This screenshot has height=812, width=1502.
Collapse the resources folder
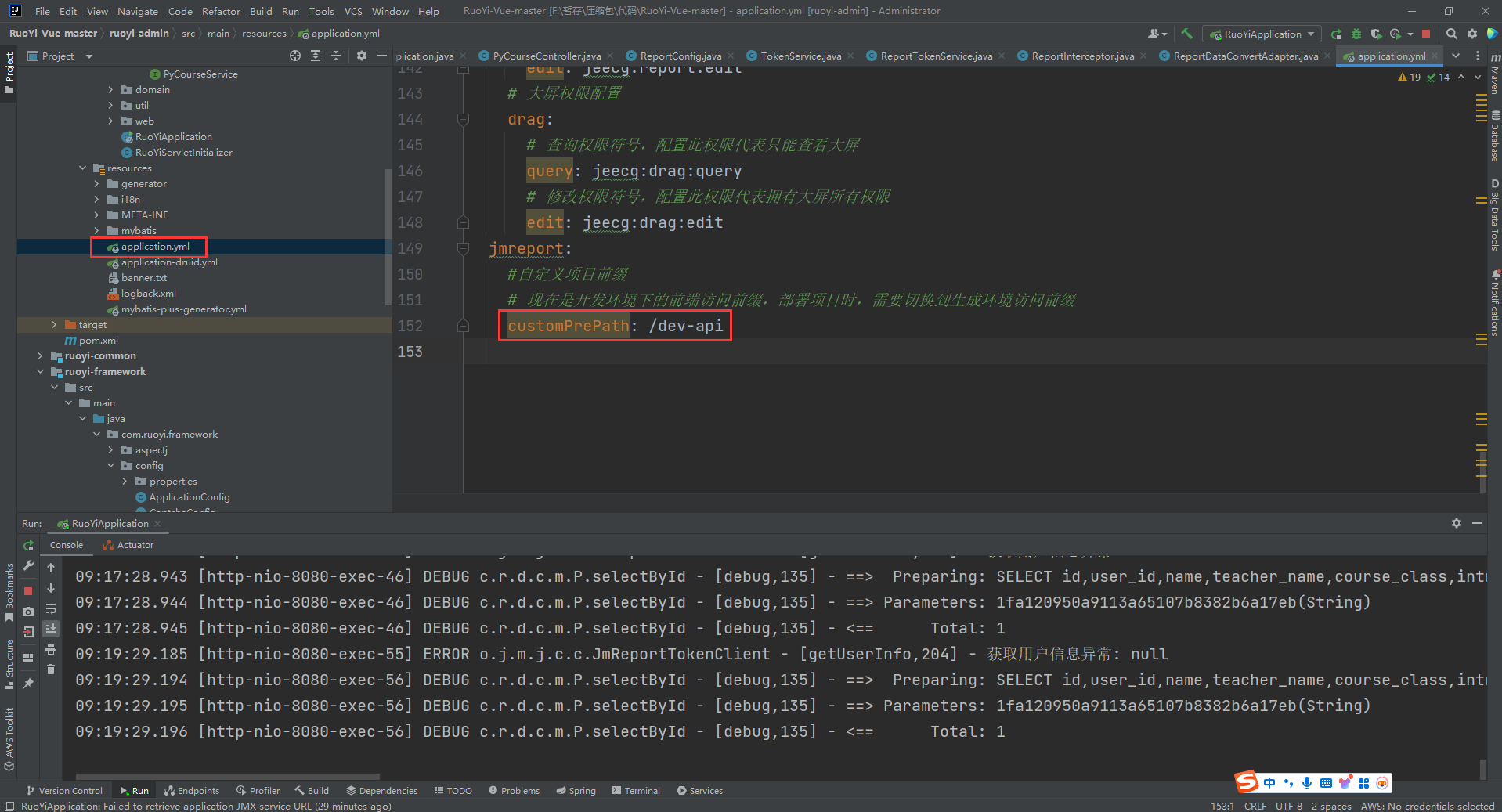pos(82,168)
